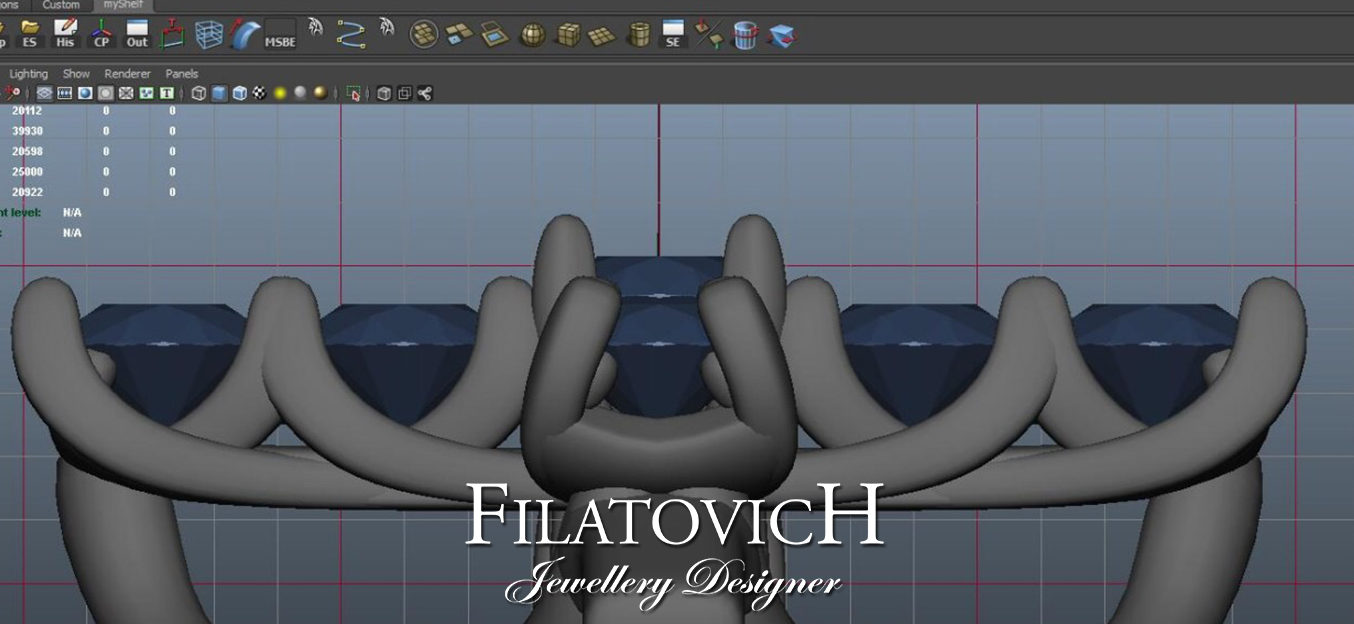The image size is (1354, 624).
Task: Click the first white feather script icon
Action: pos(315,28)
